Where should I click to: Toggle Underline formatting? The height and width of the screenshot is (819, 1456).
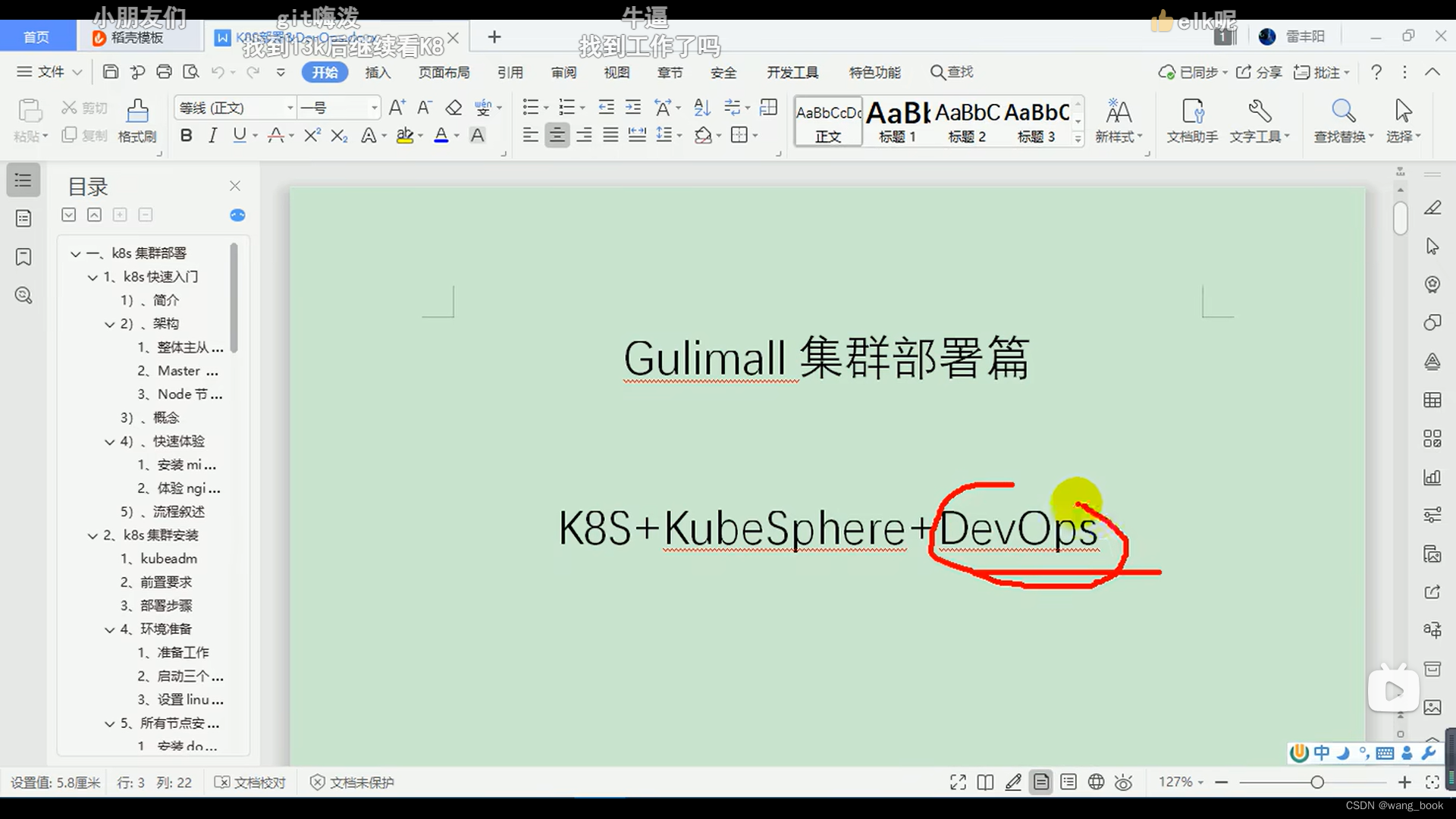point(240,135)
